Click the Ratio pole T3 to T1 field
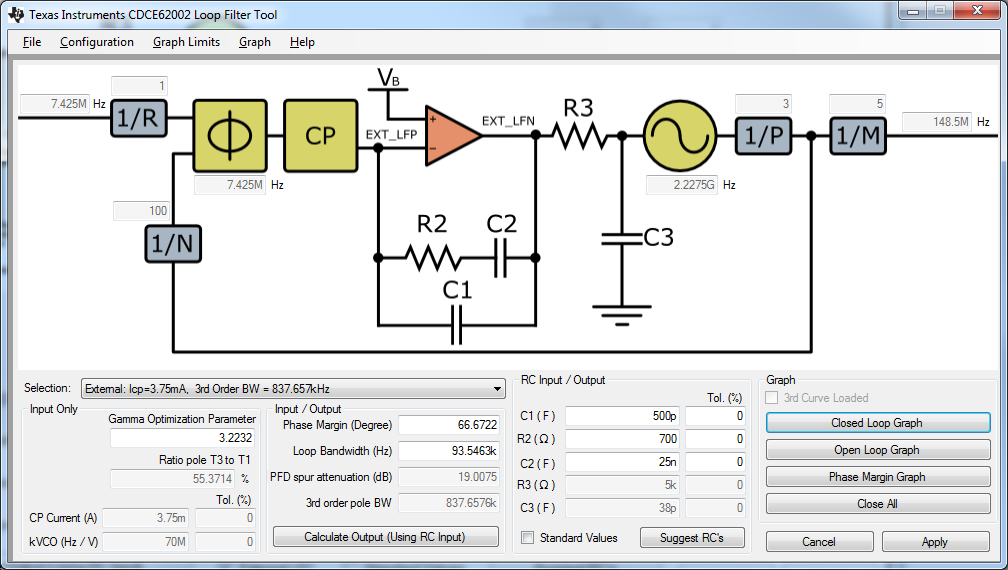This screenshot has height=570, width=1008. 172,479
